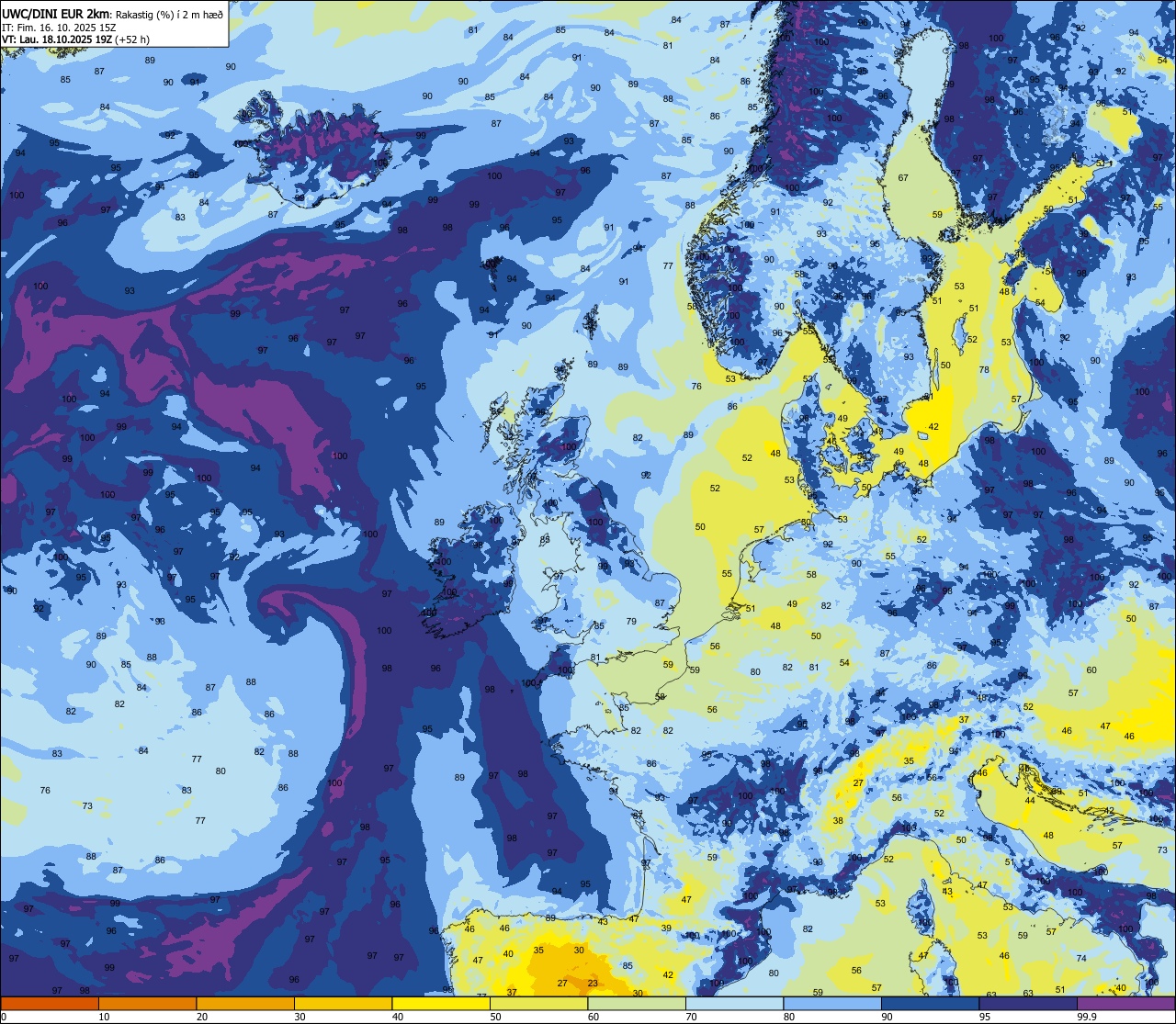The image size is (1176, 1024).
Task: Click the '99.9' label on the color scale
Action: pos(1087,1017)
